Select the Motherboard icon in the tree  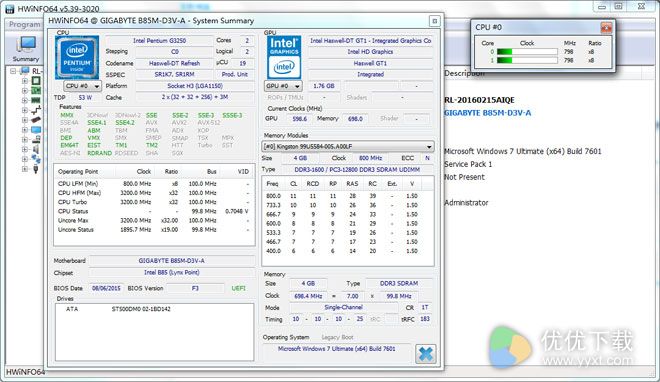36,90
